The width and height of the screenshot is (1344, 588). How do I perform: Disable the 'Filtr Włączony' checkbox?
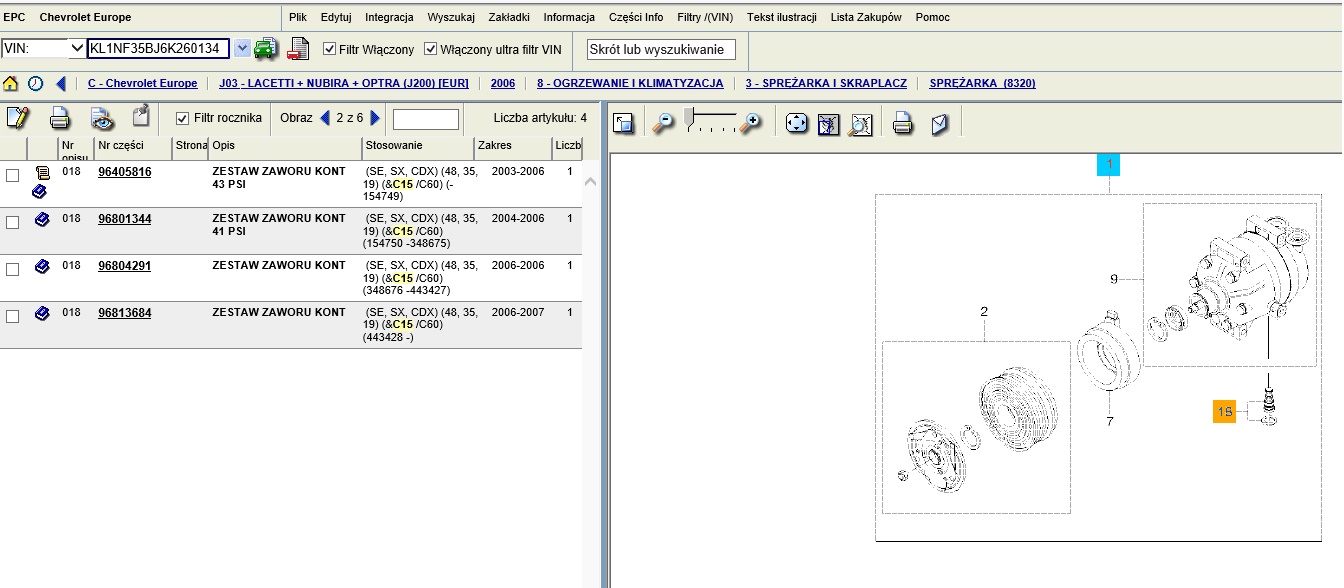pos(330,49)
